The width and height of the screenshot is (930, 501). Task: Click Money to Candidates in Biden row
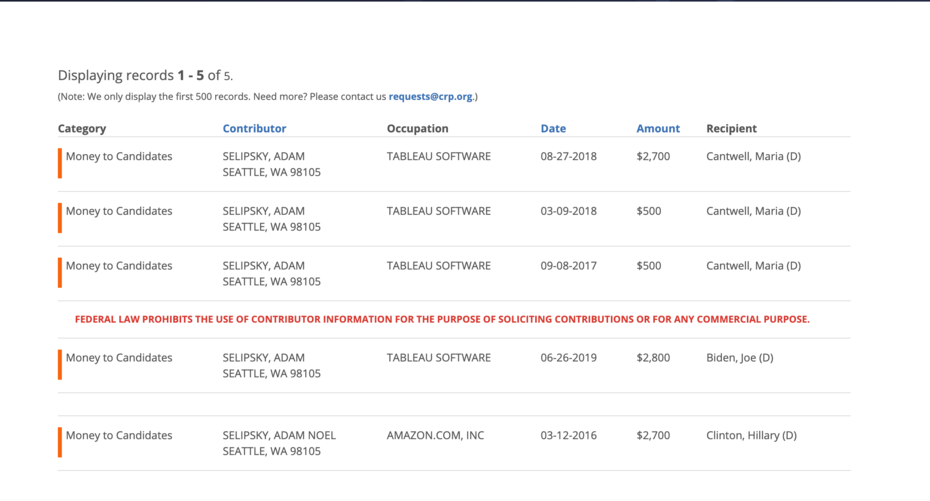[119, 358]
